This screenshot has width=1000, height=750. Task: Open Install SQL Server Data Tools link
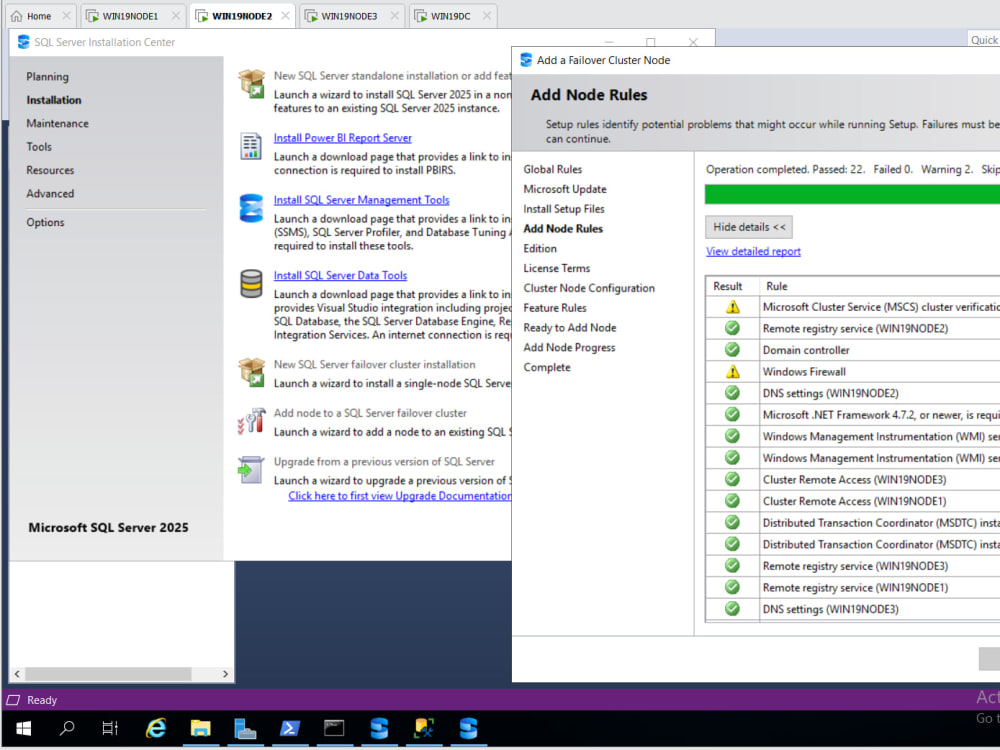[x=340, y=275]
